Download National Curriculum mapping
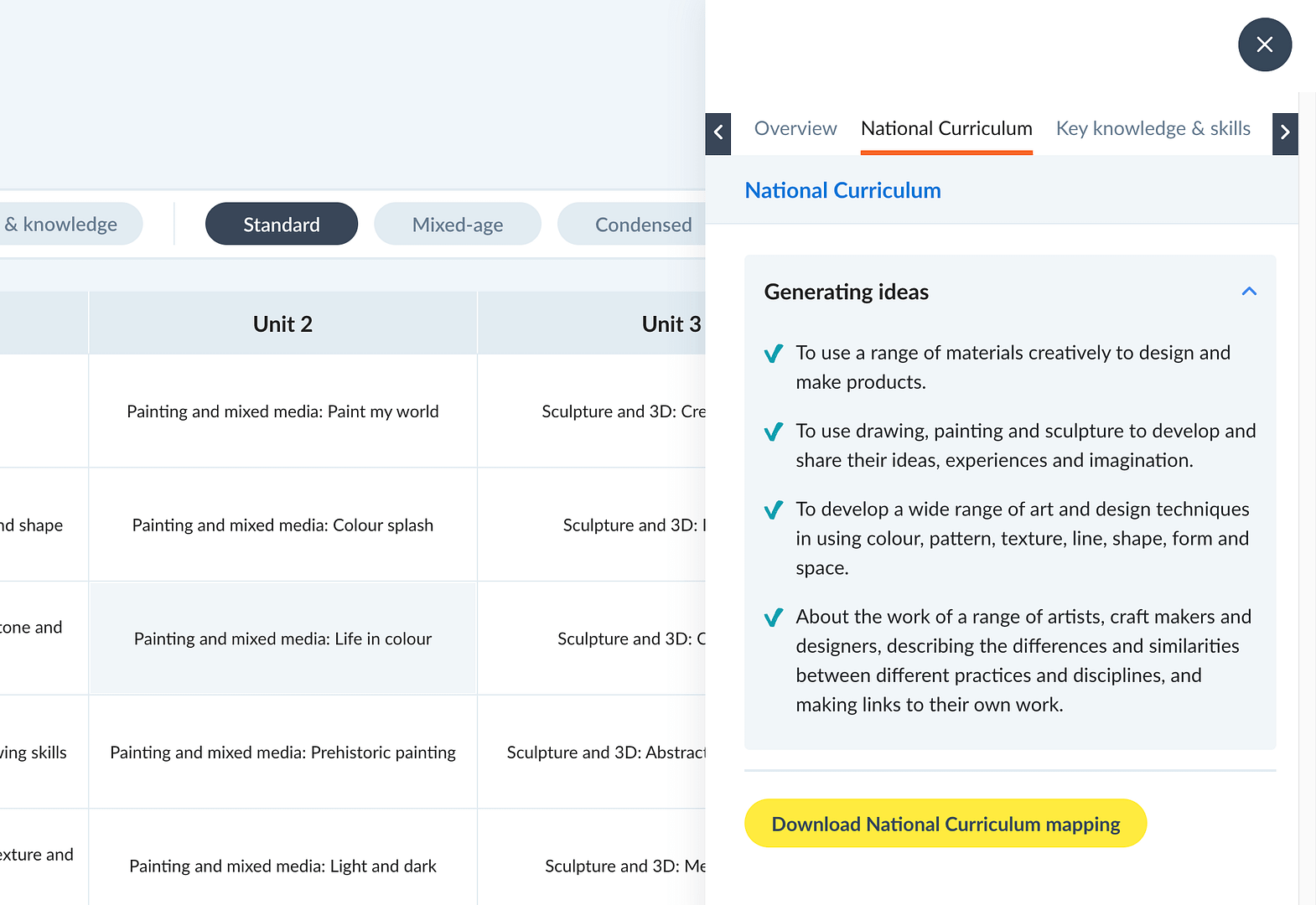 tap(946, 824)
